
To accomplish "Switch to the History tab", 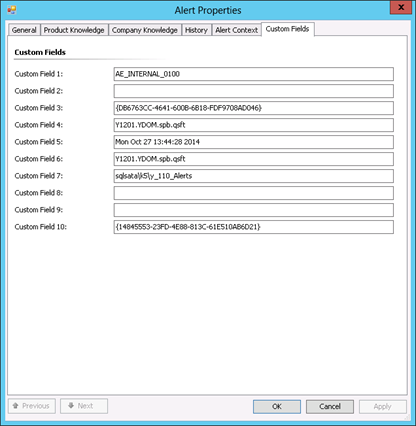I will [x=196, y=30].
